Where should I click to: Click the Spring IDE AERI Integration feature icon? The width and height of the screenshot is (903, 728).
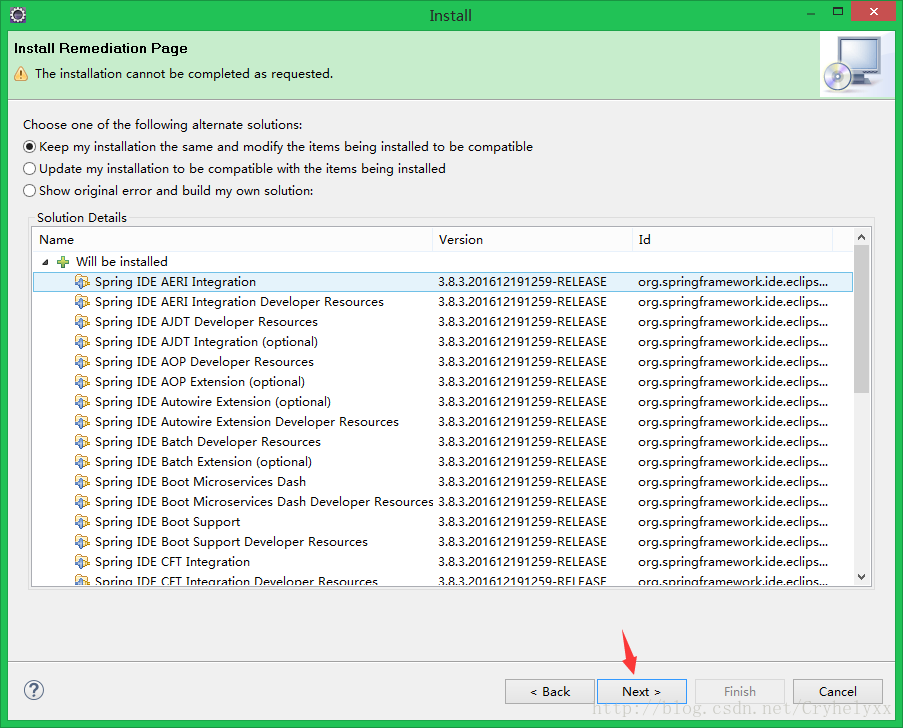82,282
